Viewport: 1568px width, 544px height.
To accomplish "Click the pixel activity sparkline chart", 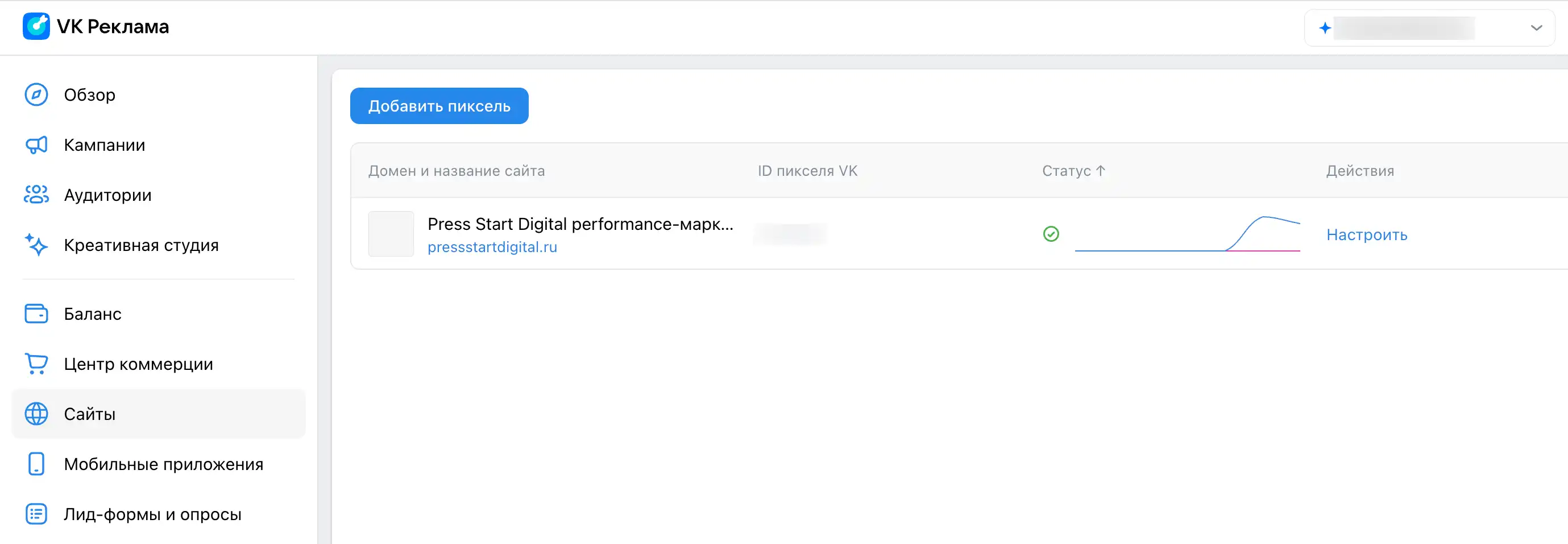I will (1187, 234).
